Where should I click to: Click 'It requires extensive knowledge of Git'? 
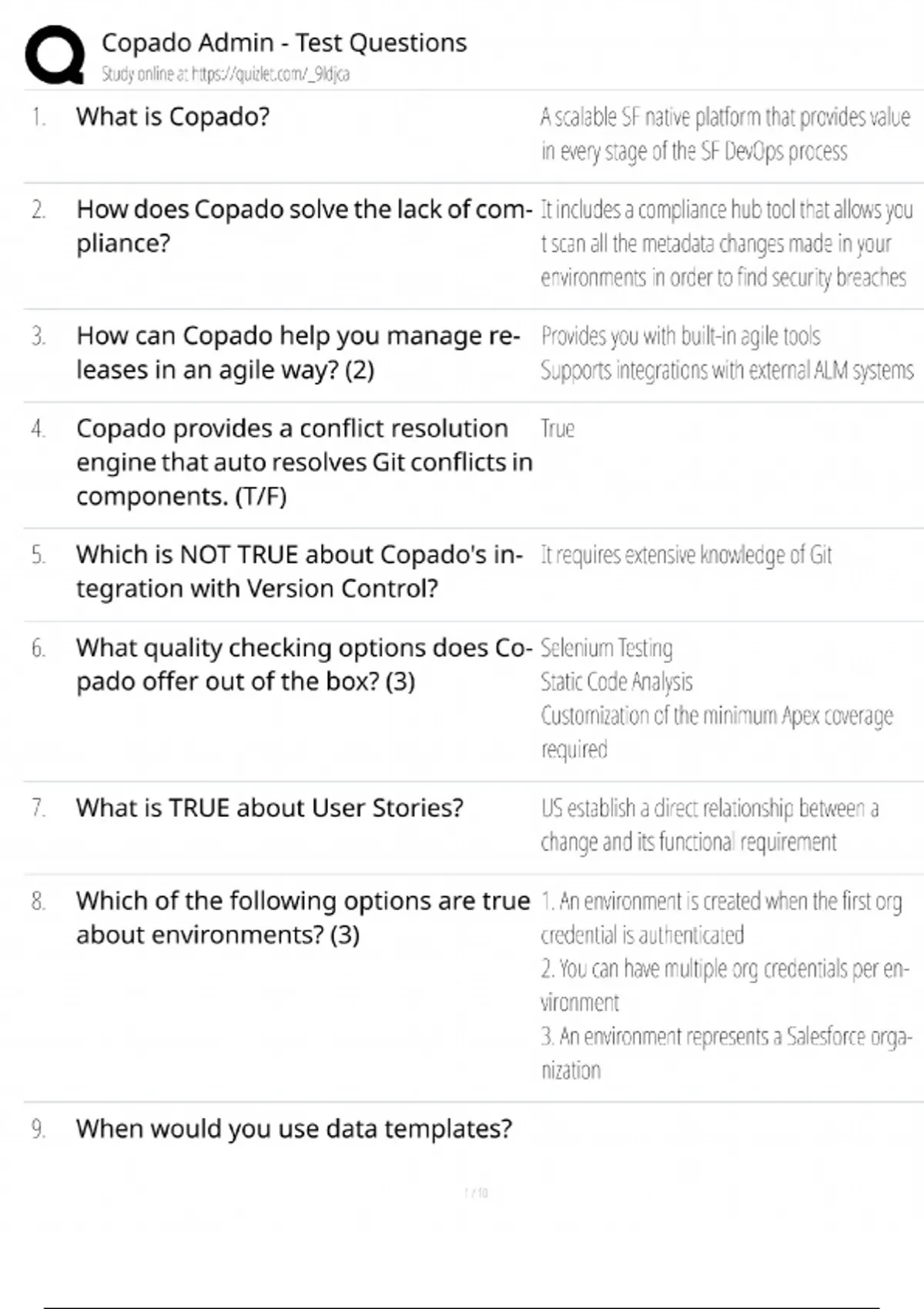686,555
